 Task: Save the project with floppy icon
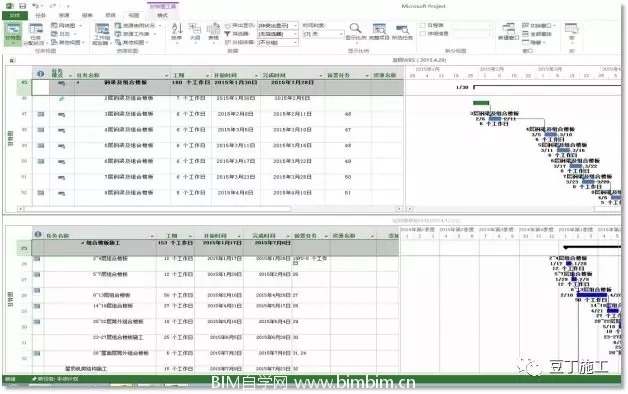coord(23,6)
